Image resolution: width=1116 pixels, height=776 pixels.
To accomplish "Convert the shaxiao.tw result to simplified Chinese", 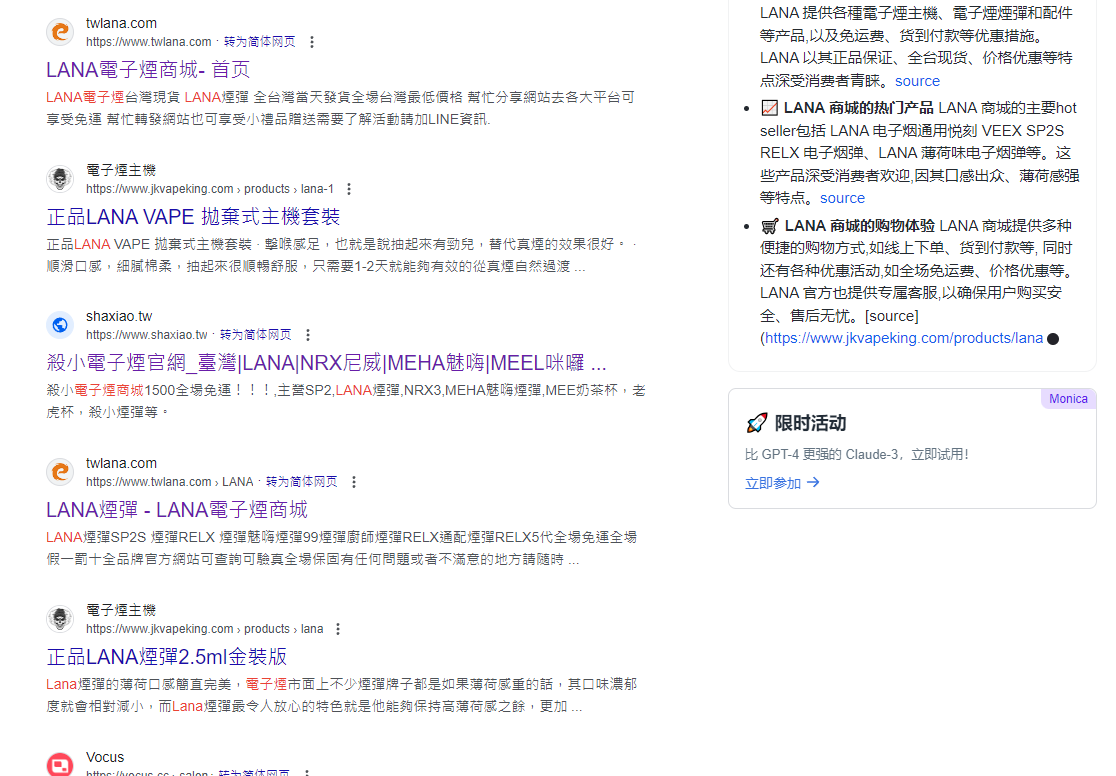I will (256, 335).
